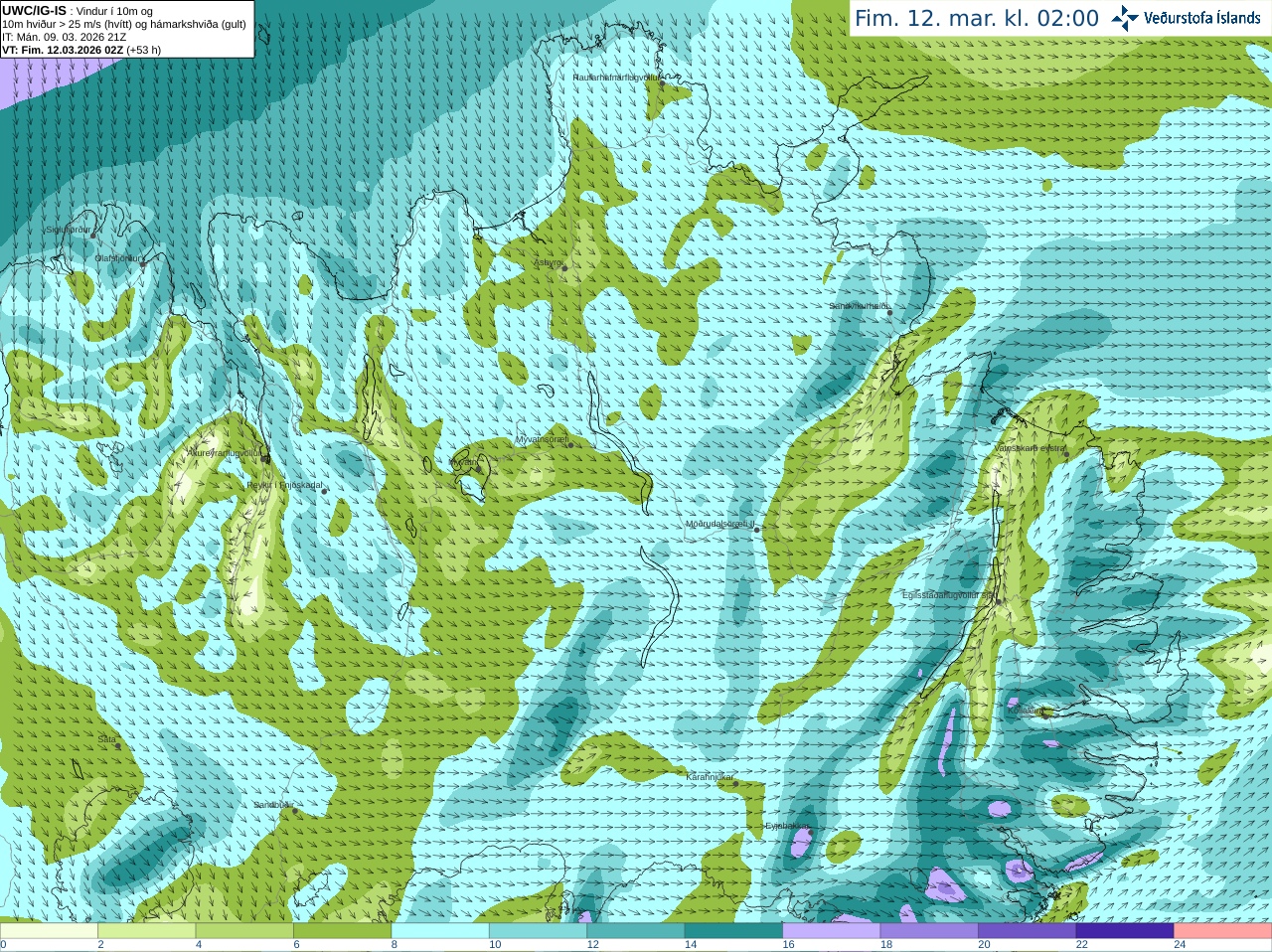Click the legend value label '20'

tap(984, 945)
